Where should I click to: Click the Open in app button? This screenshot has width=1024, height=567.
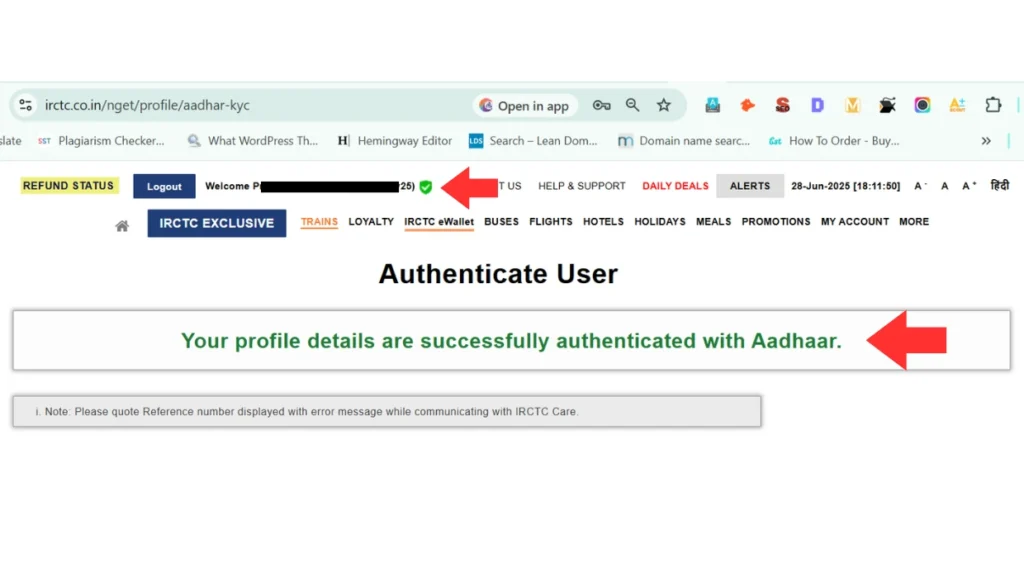pos(524,105)
